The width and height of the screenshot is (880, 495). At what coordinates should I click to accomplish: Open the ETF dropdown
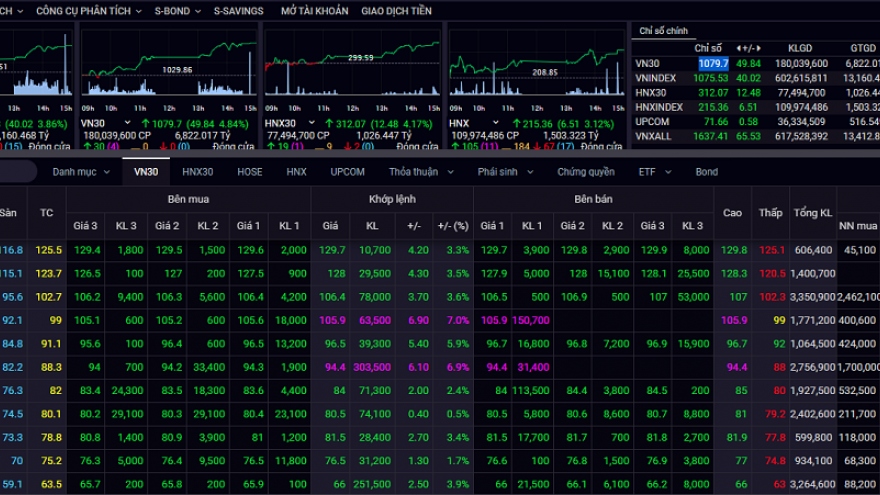click(x=654, y=172)
